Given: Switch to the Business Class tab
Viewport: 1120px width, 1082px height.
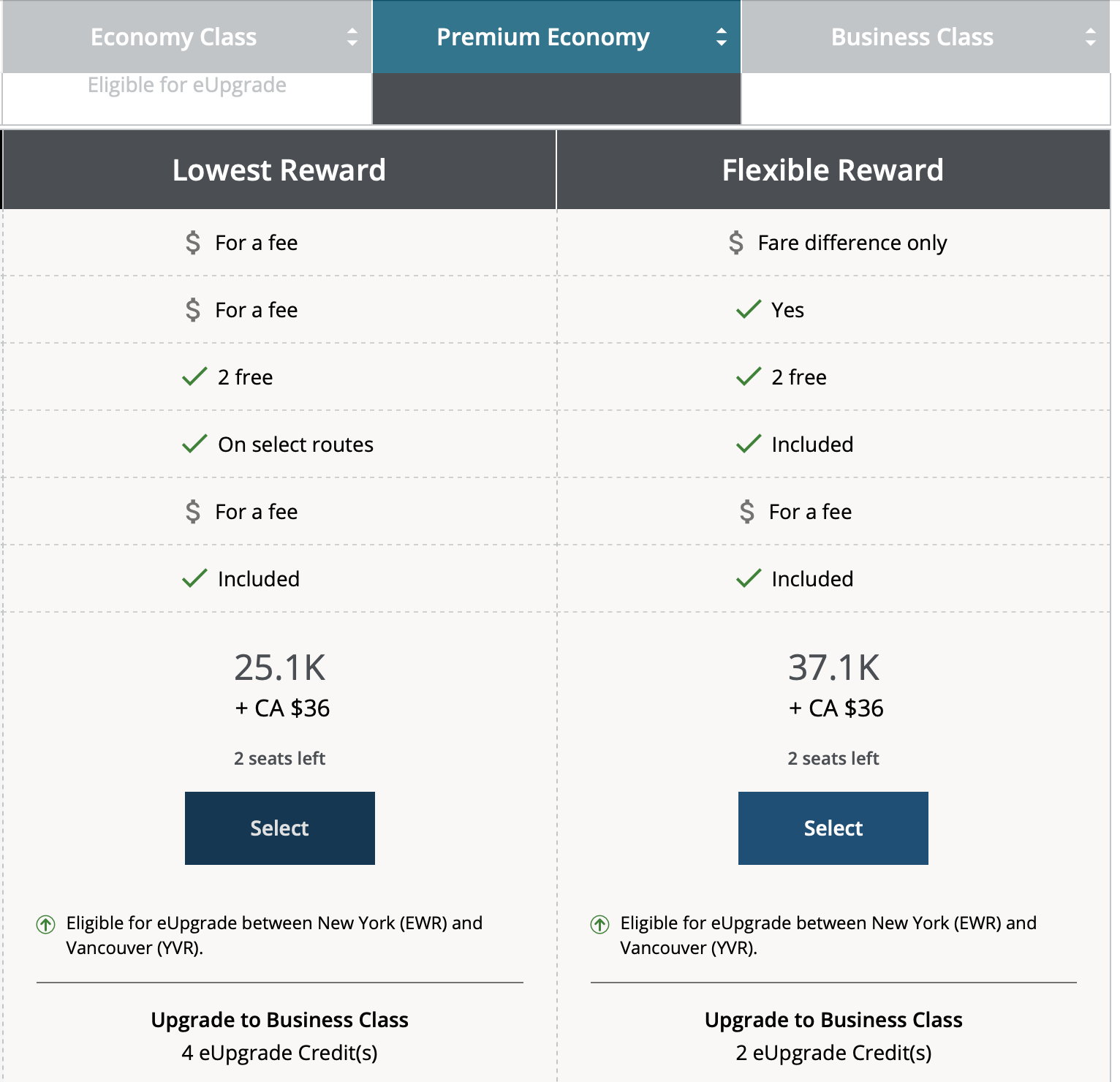Looking at the screenshot, I should (912, 37).
